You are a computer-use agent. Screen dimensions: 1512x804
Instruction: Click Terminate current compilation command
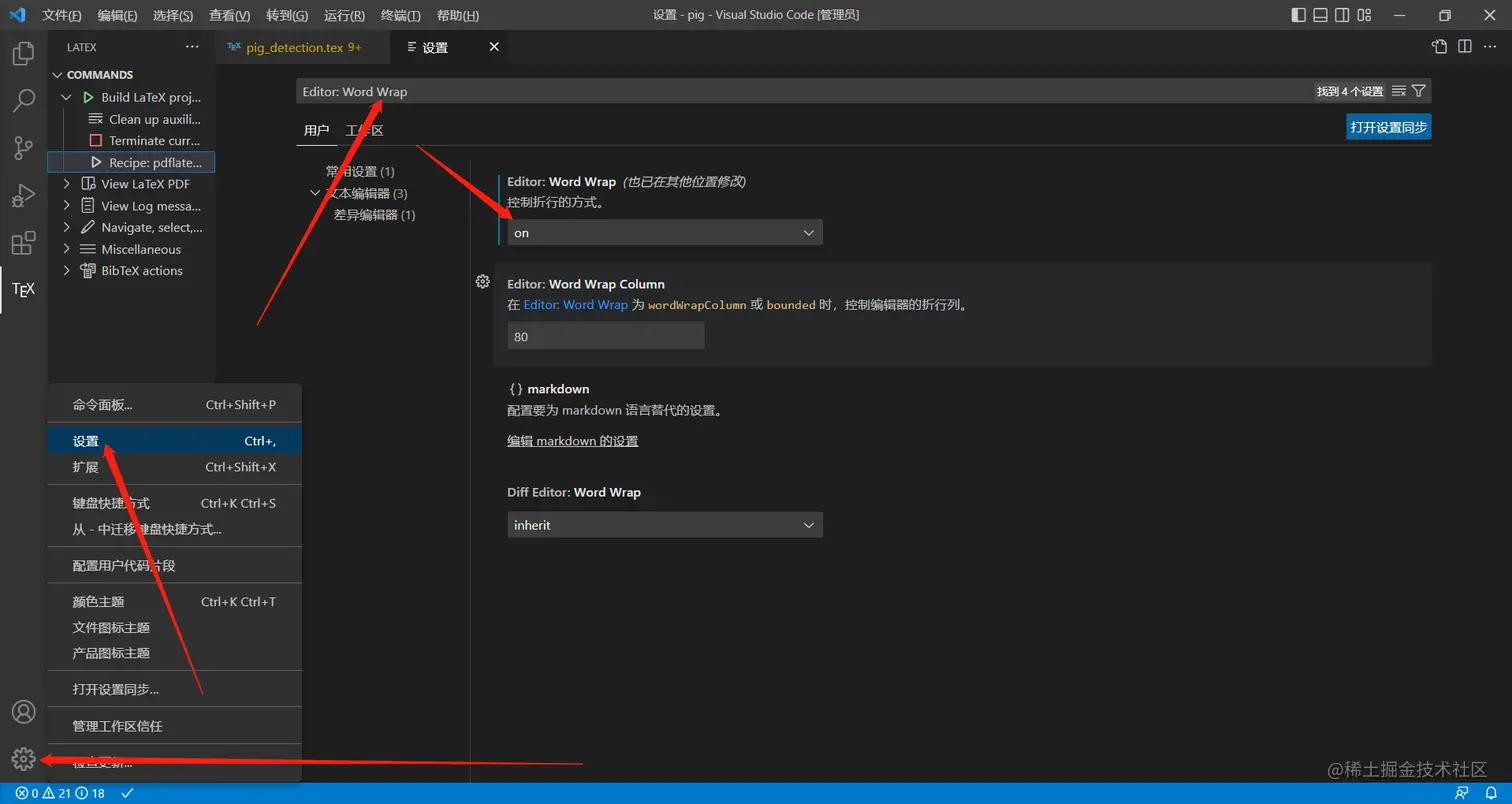pyautogui.click(x=145, y=141)
